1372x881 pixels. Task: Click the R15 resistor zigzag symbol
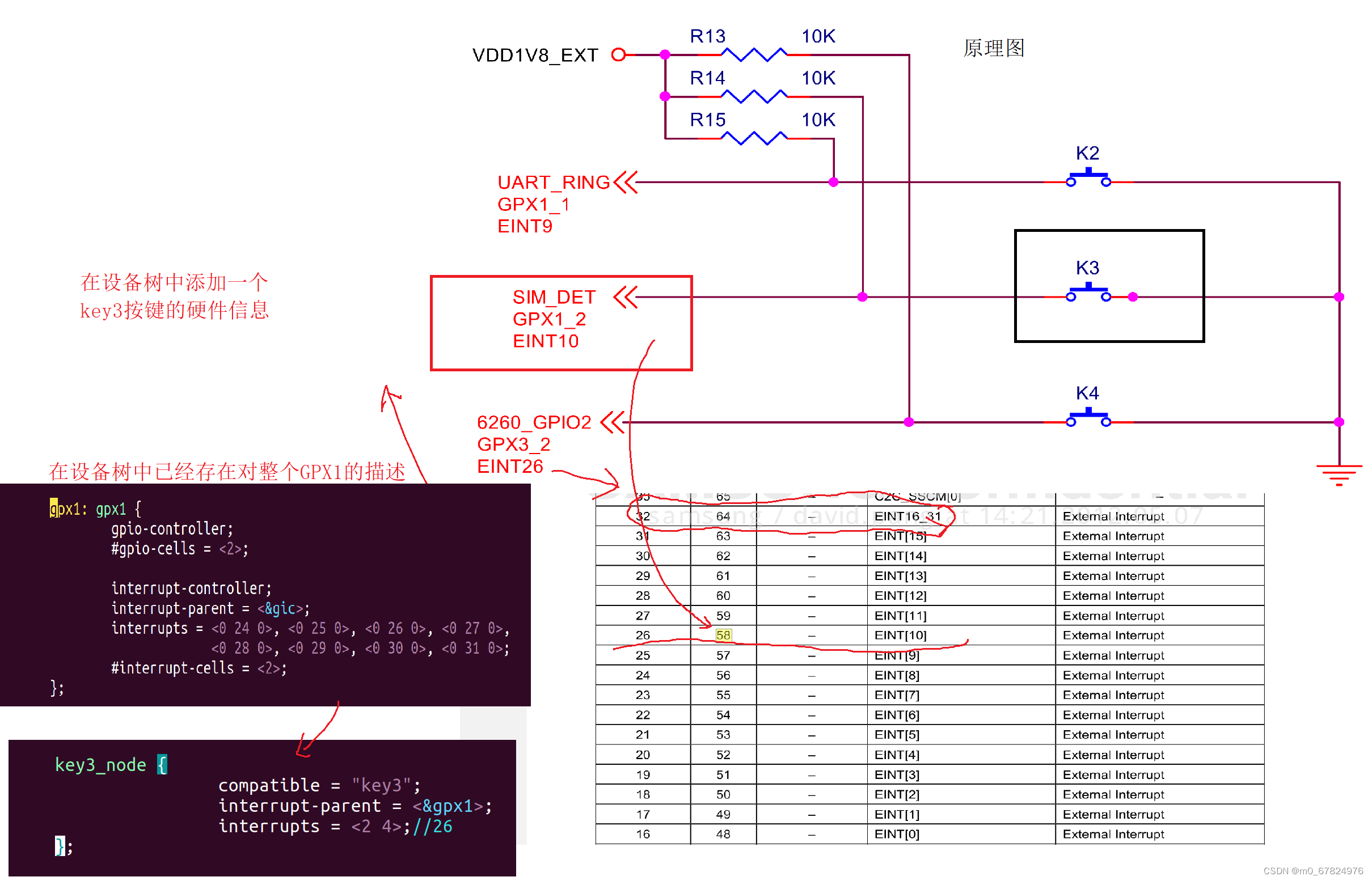753,138
